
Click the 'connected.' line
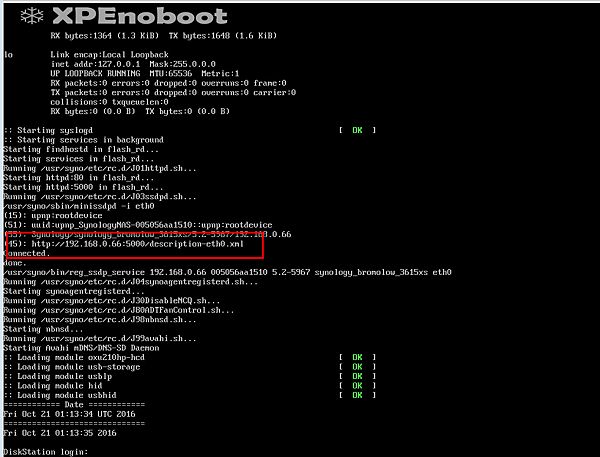[26, 253]
